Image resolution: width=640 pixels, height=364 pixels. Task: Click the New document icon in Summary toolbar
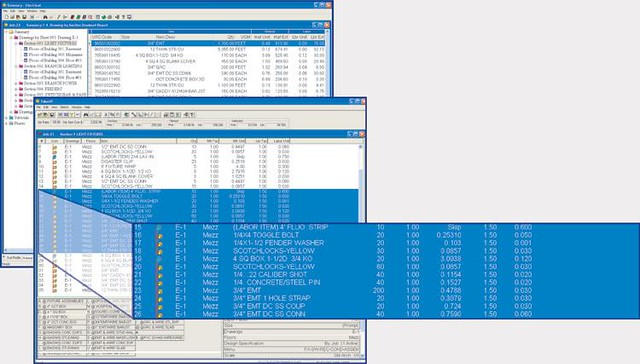pos(7,17)
